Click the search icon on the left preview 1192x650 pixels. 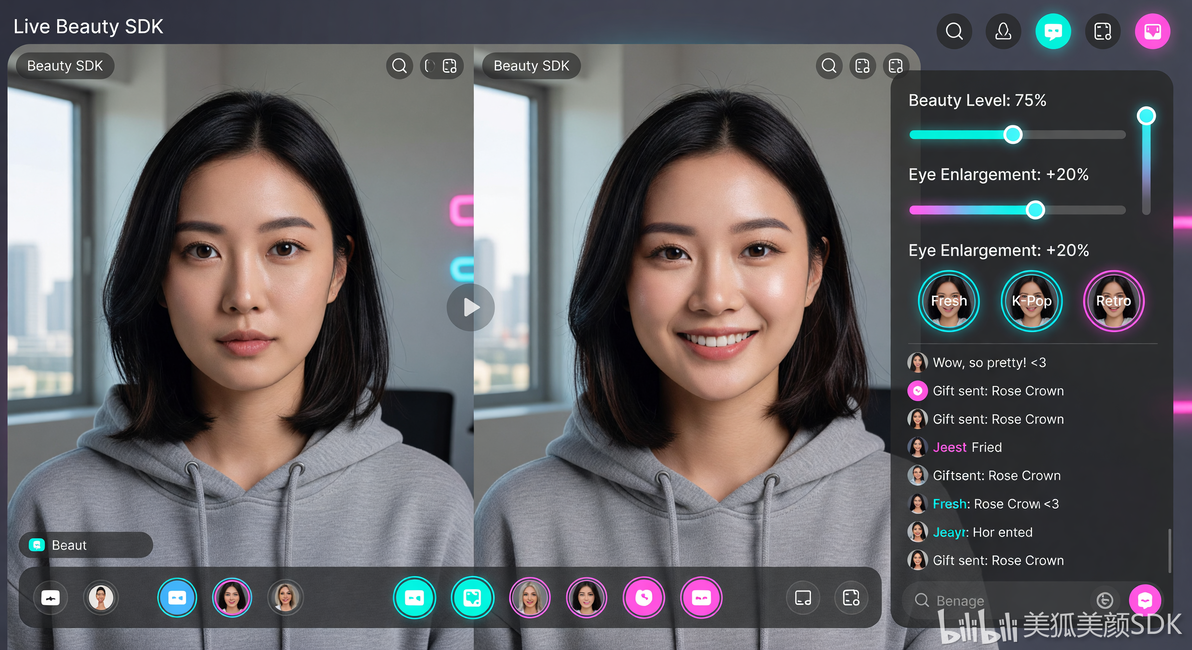coord(399,66)
